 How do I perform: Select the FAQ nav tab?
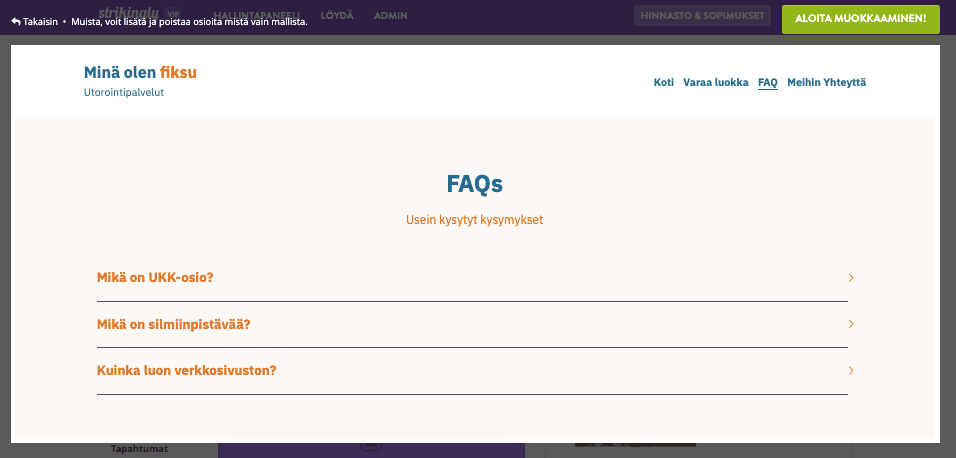[768, 82]
